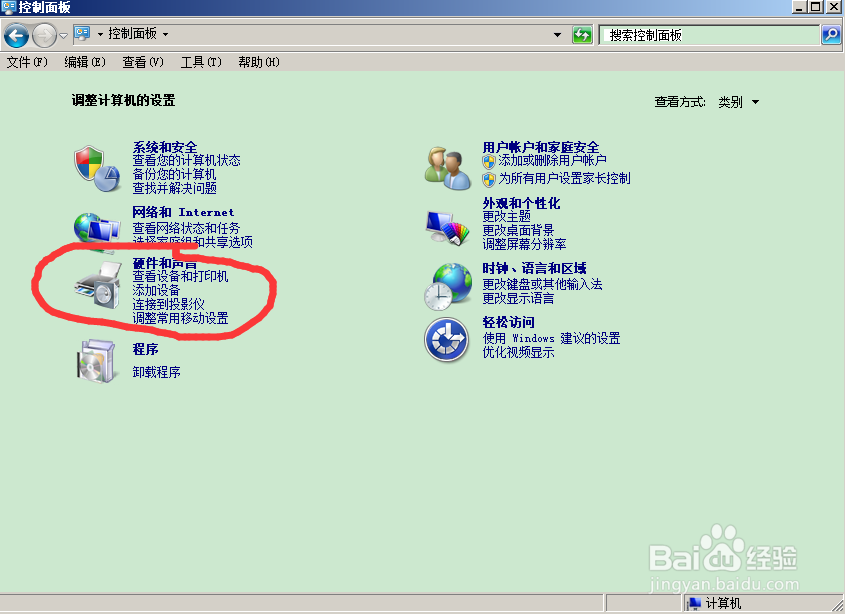This screenshot has height=614, width=845.
Task: Open the recent pages dropdown beside navigation arrows
Action: click(x=63, y=36)
